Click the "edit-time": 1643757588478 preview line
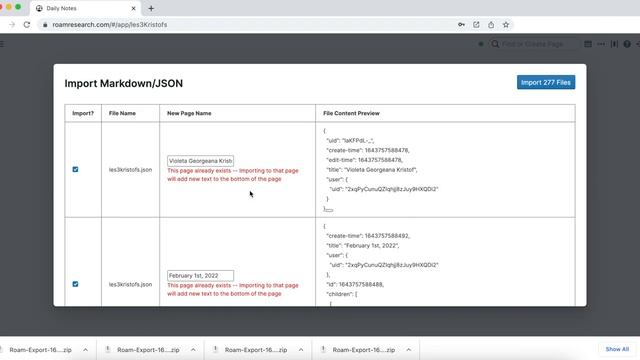 (x=364, y=160)
